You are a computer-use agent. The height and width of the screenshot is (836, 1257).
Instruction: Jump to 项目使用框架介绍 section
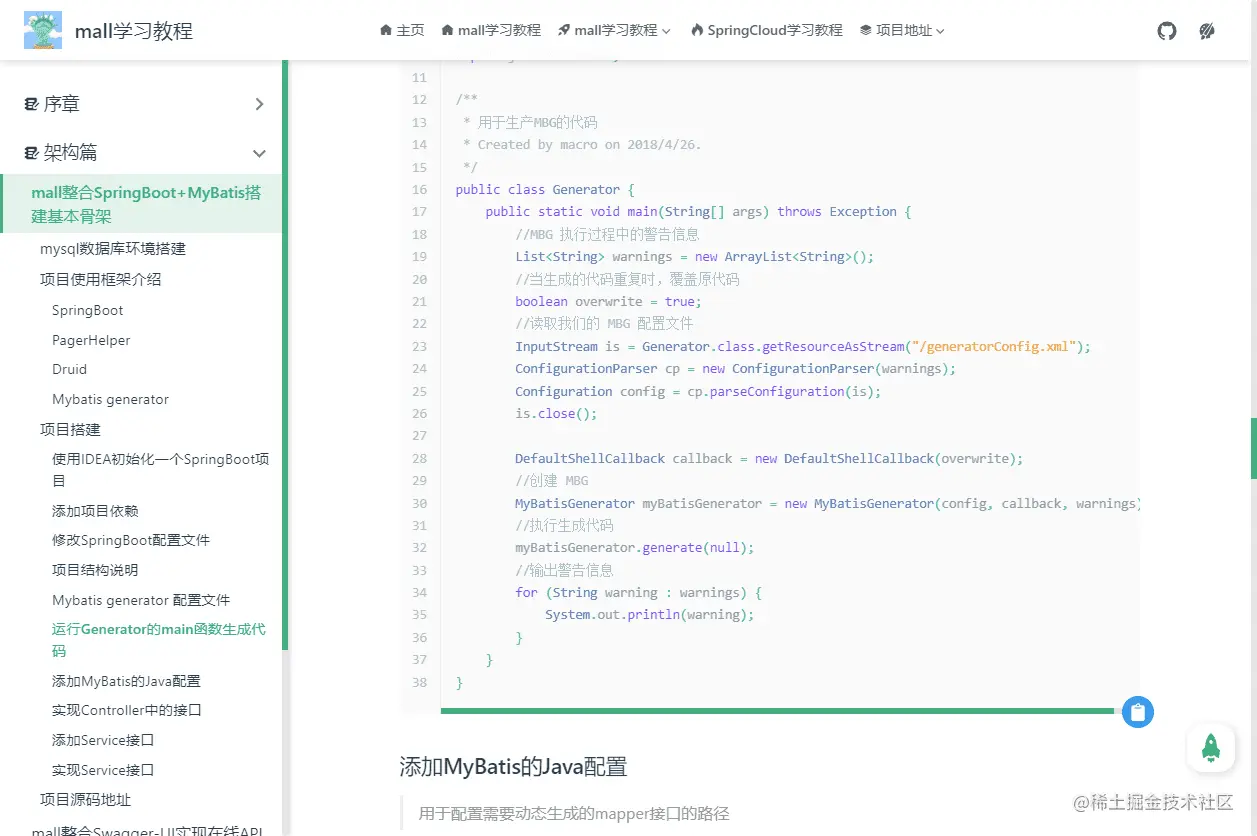tap(100, 279)
